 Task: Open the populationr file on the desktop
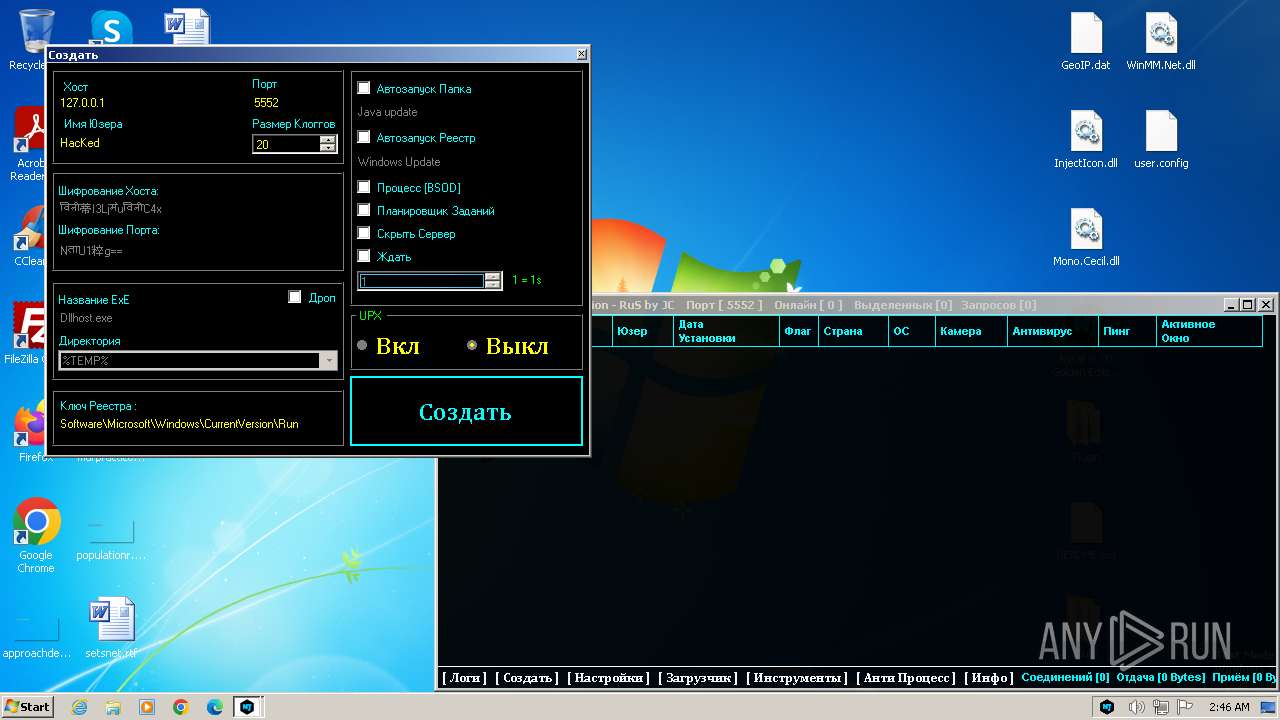click(111, 540)
